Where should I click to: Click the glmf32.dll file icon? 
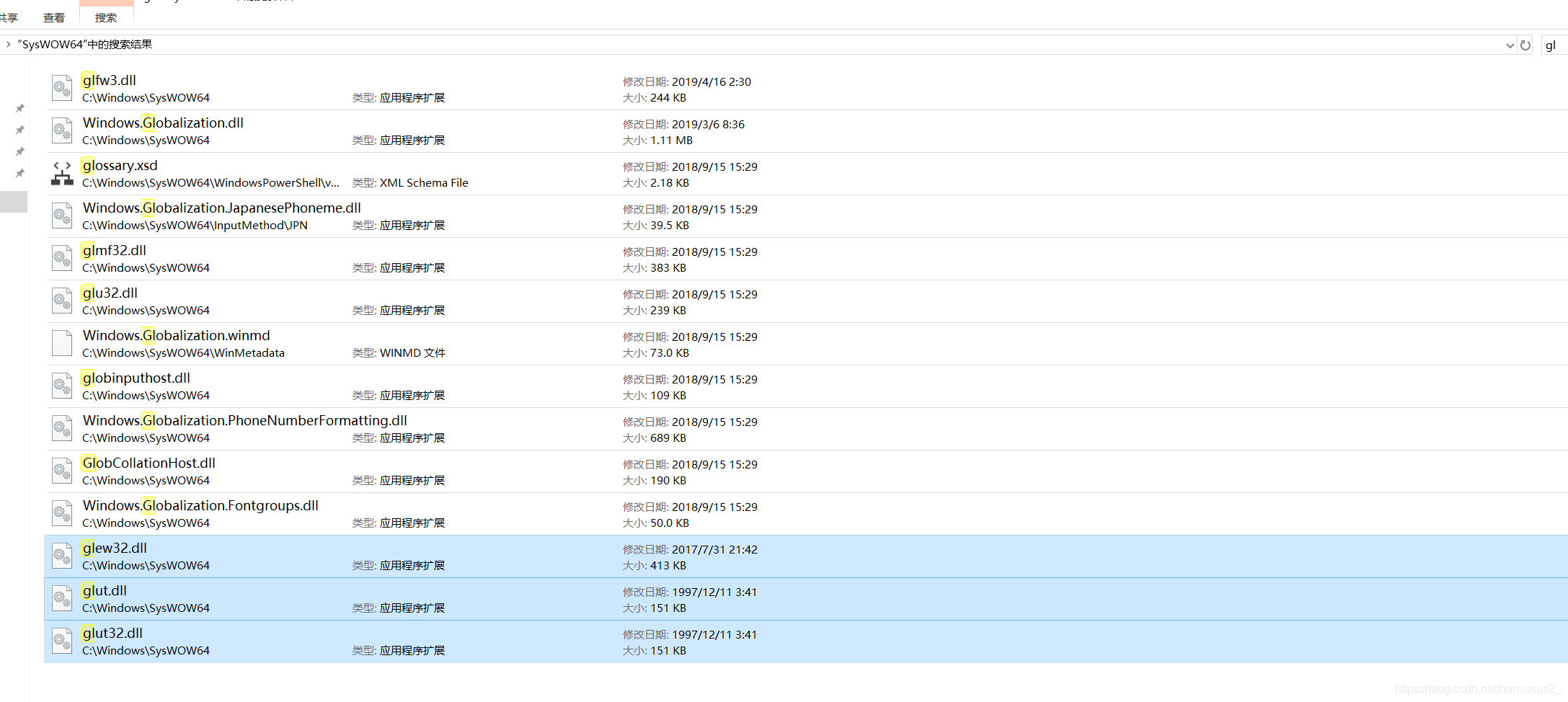click(62, 258)
